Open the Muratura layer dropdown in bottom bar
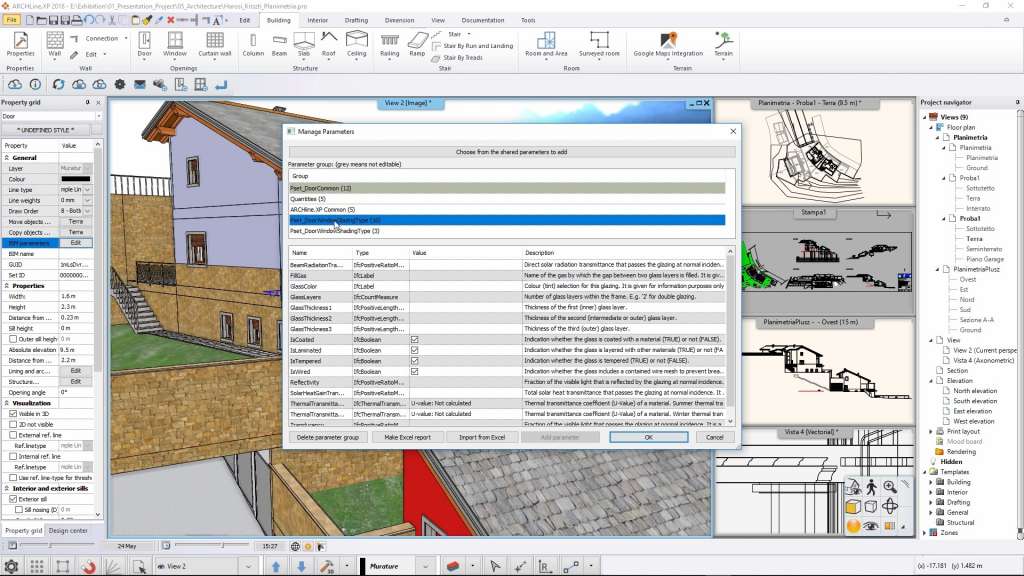 (x=425, y=566)
